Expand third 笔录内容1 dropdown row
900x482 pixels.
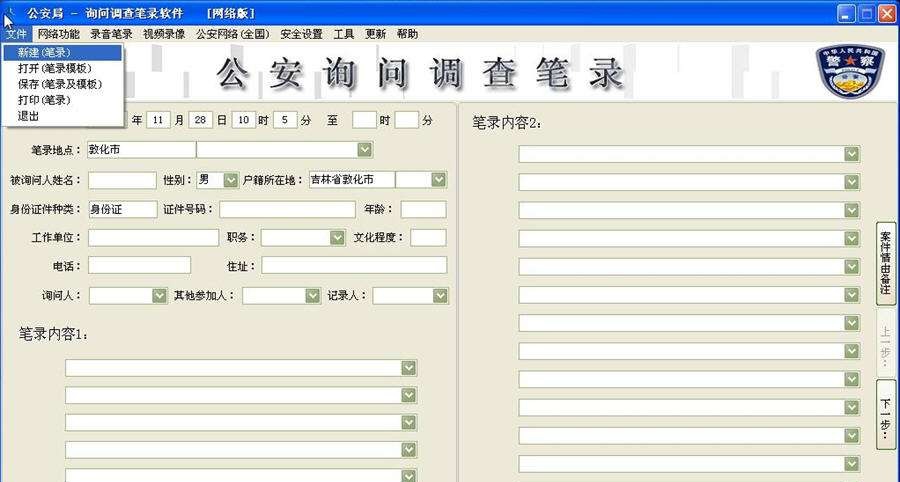pos(409,422)
